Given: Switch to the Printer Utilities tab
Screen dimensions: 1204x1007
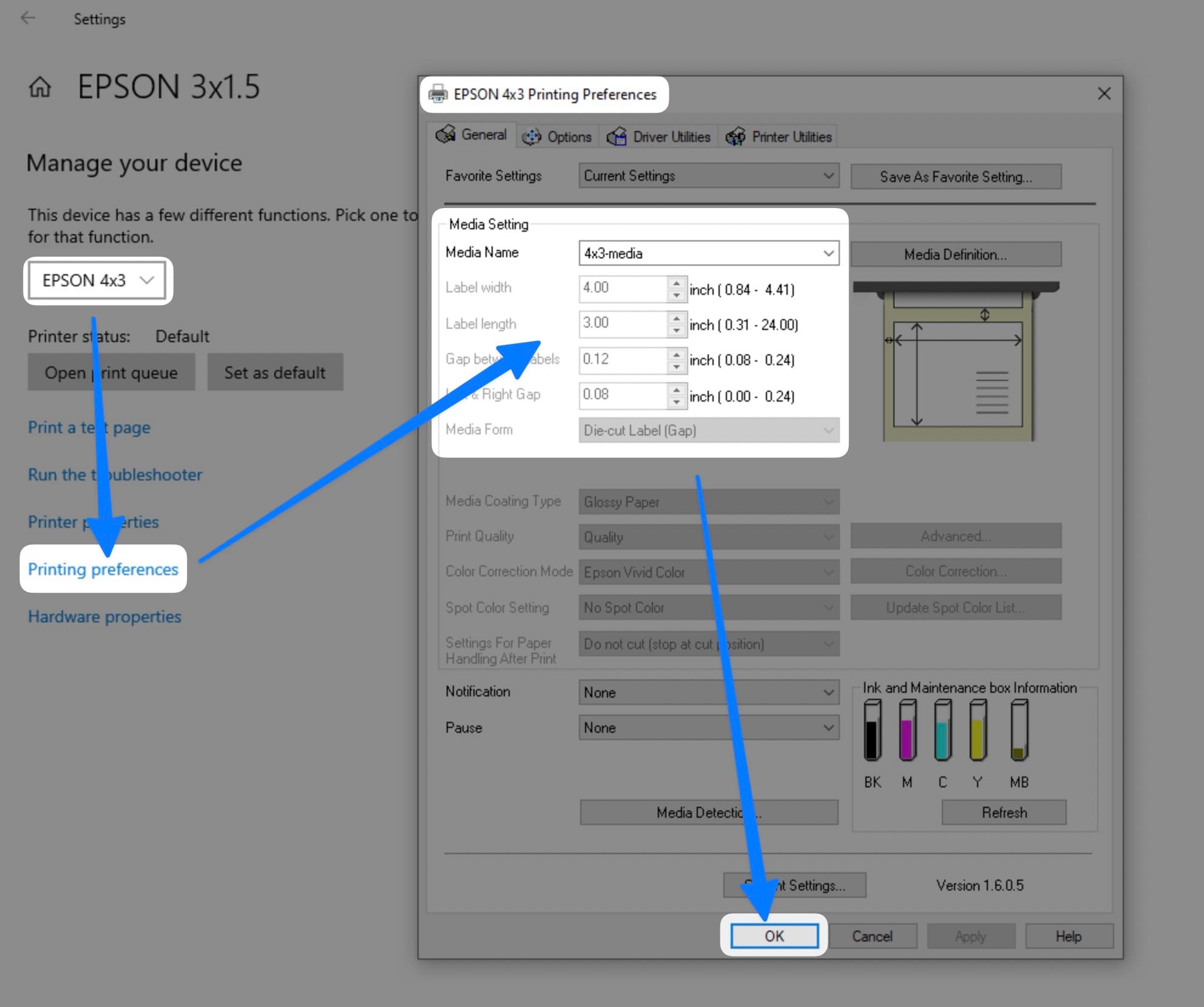Looking at the screenshot, I should (x=779, y=136).
